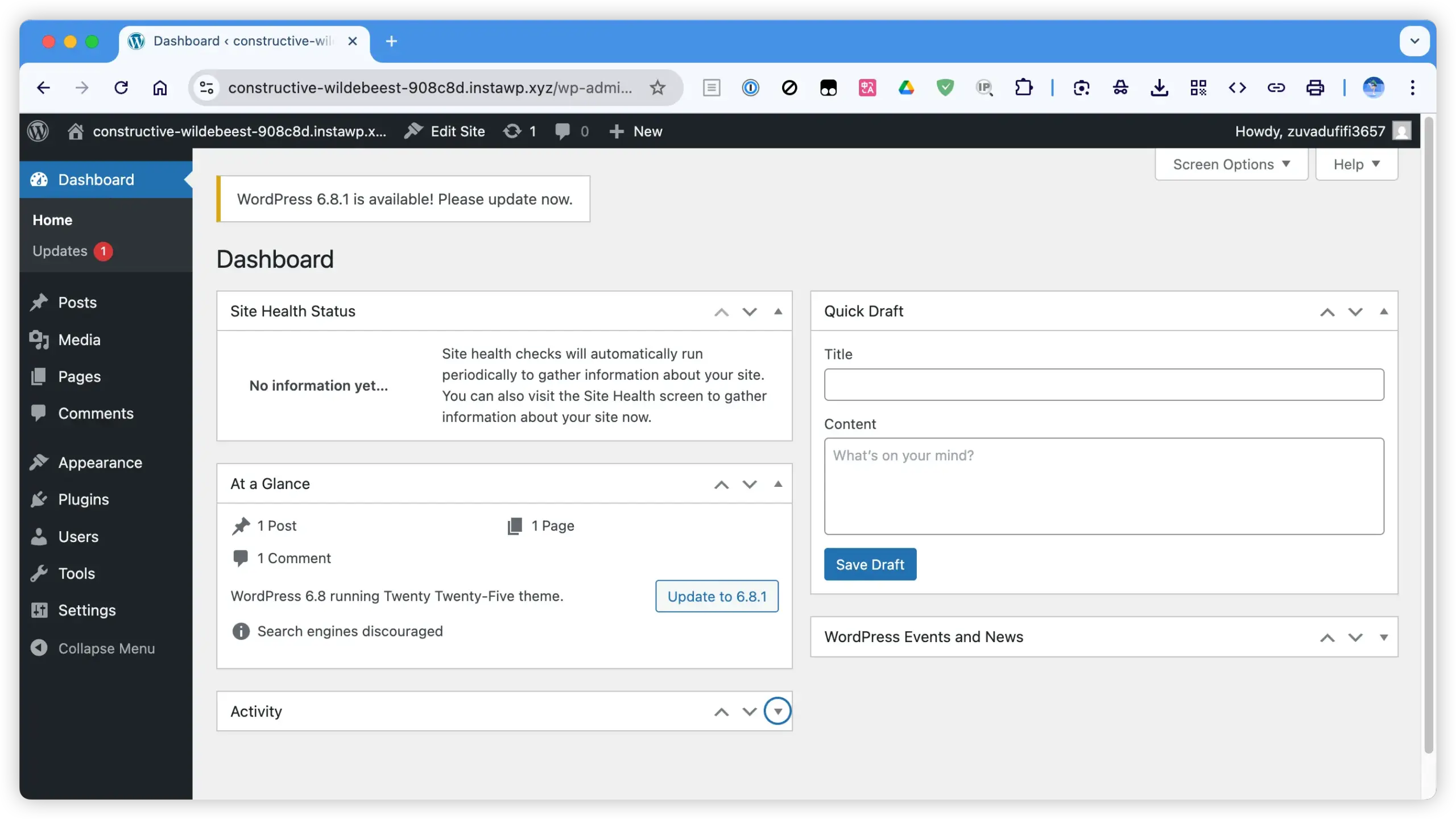Open the site home icon link

(76, 131)
